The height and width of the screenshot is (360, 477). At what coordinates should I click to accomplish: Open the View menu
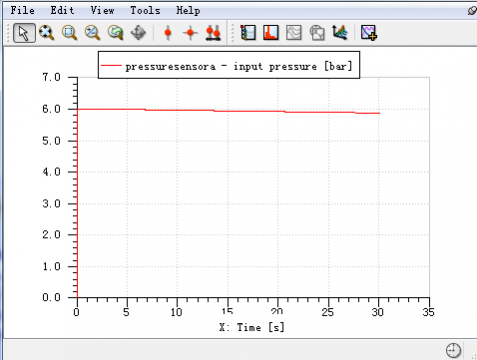coord(102,10)
